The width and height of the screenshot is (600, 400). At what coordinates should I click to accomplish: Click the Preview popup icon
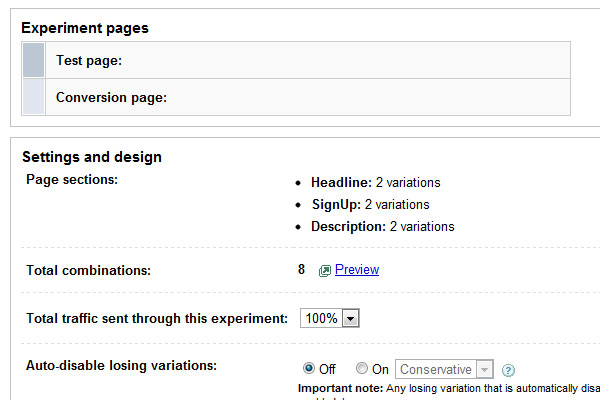point(324,270)
